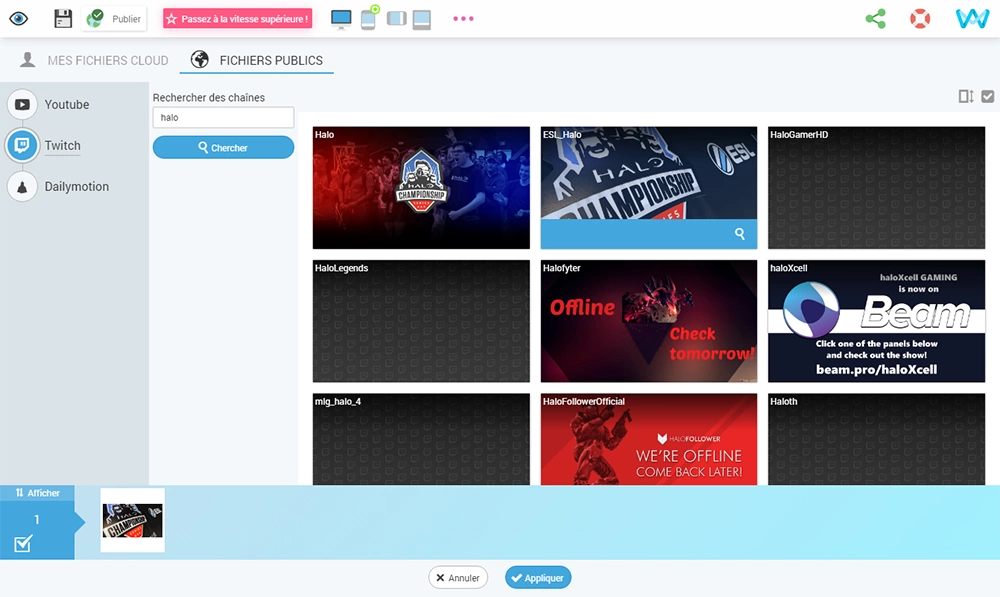Switch to Fichiers Publics tab
The image size is (1000, 597).
pyautogui.click(x=257, y=60)
